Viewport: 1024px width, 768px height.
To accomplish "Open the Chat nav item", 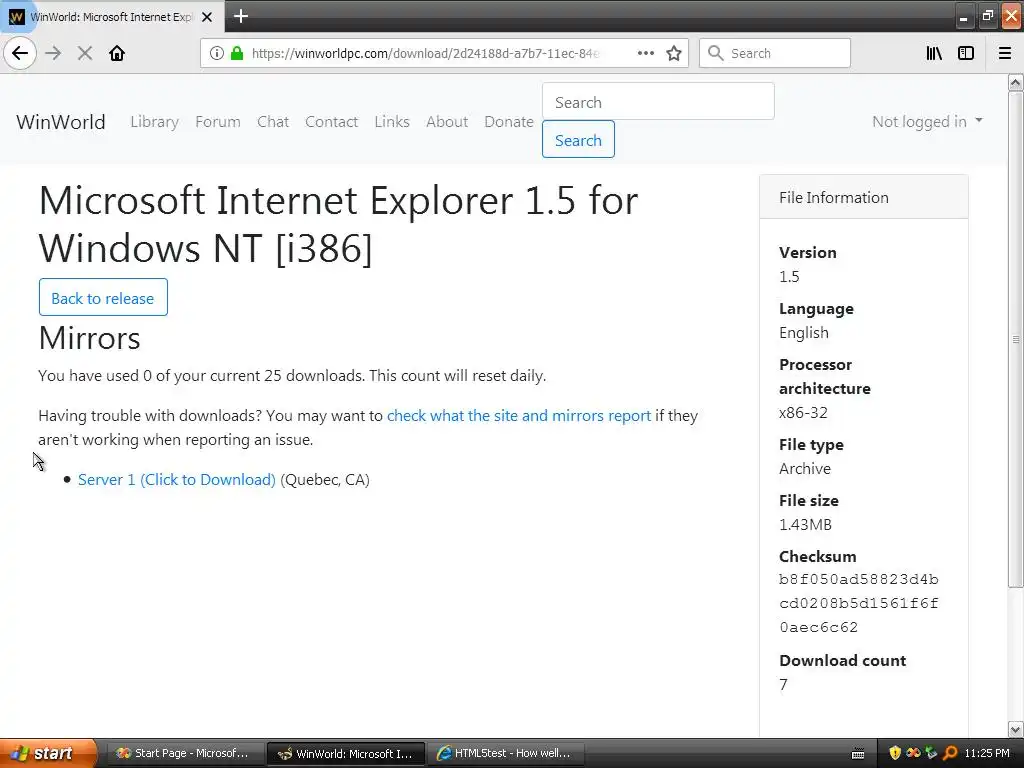I will point(273,122).
